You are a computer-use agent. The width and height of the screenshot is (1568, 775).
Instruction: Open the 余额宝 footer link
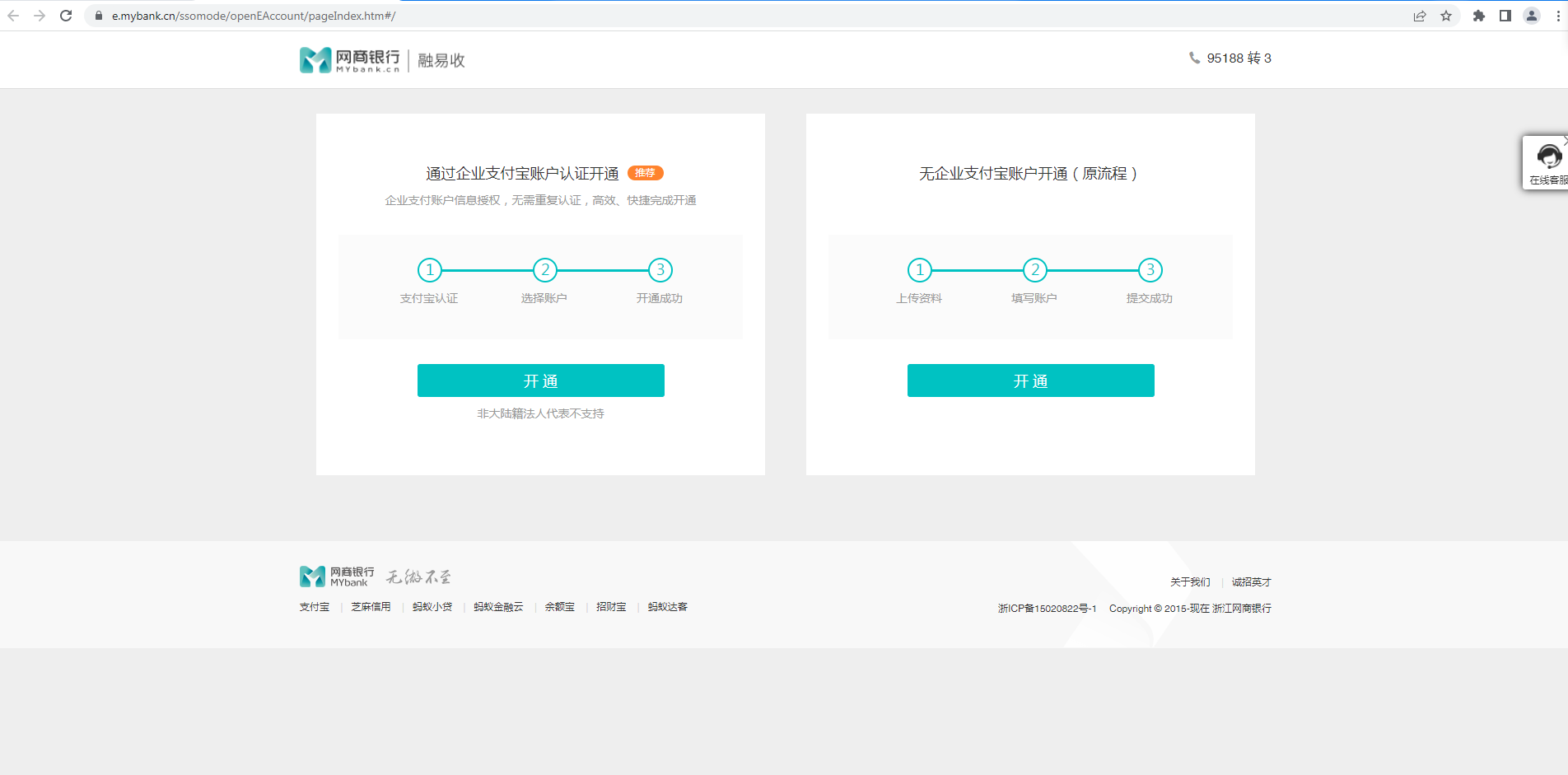(560, 607)
